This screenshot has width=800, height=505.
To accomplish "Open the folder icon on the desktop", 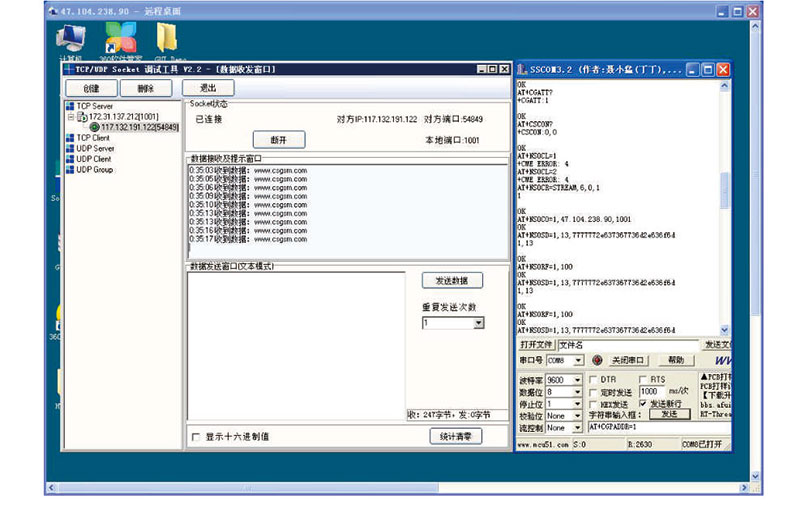I will coord(167,37).
